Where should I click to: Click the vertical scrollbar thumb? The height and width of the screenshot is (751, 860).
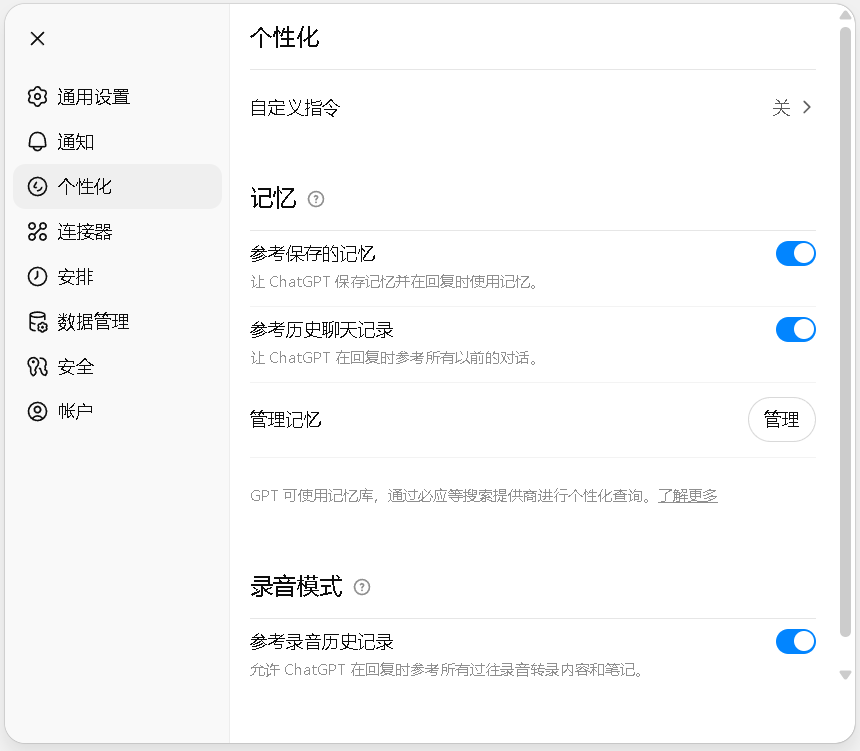(845, 330)
